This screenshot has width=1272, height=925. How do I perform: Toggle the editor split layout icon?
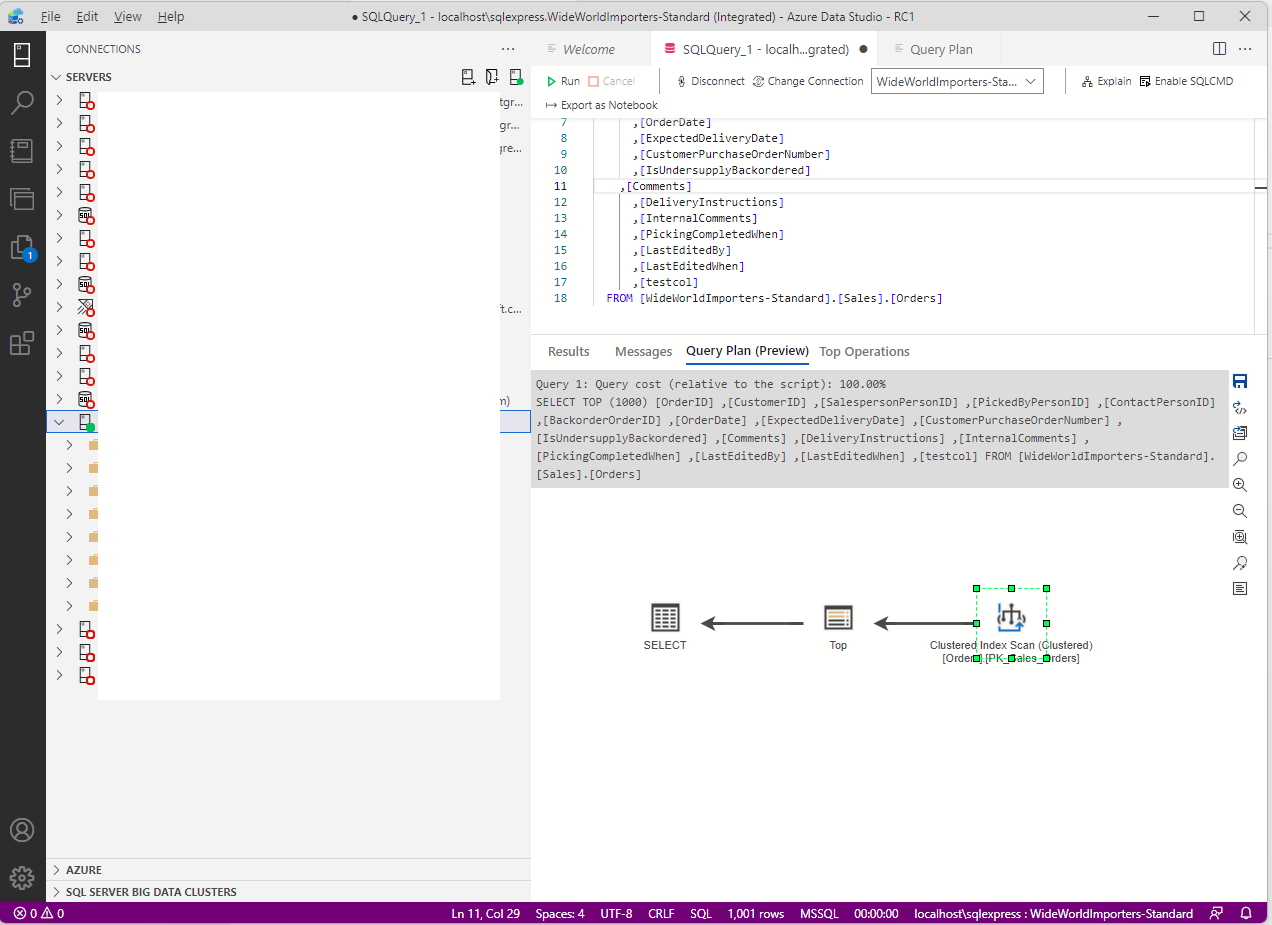point(1218,48)
